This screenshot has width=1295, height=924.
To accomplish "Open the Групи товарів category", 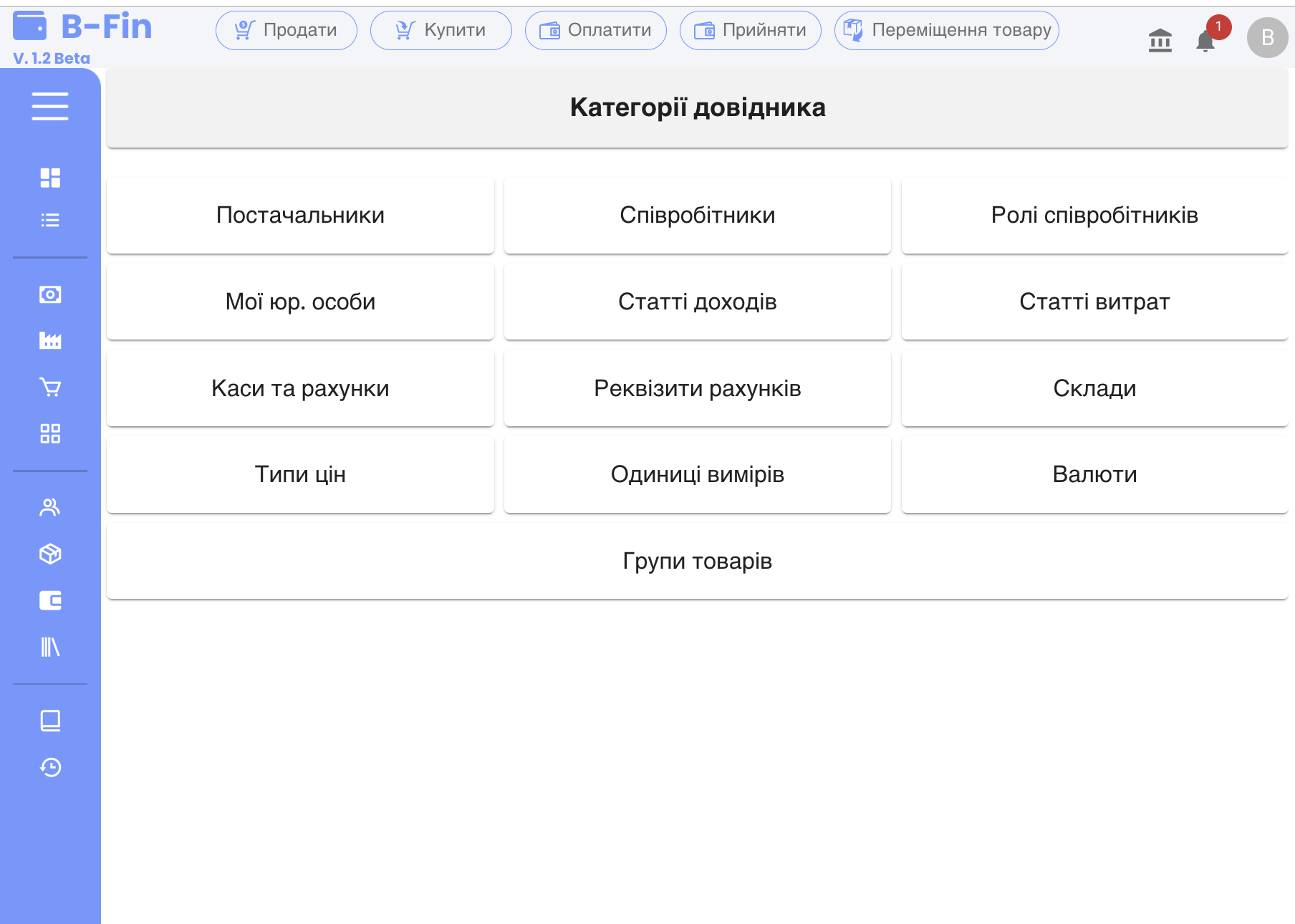I will click(698, 561).
